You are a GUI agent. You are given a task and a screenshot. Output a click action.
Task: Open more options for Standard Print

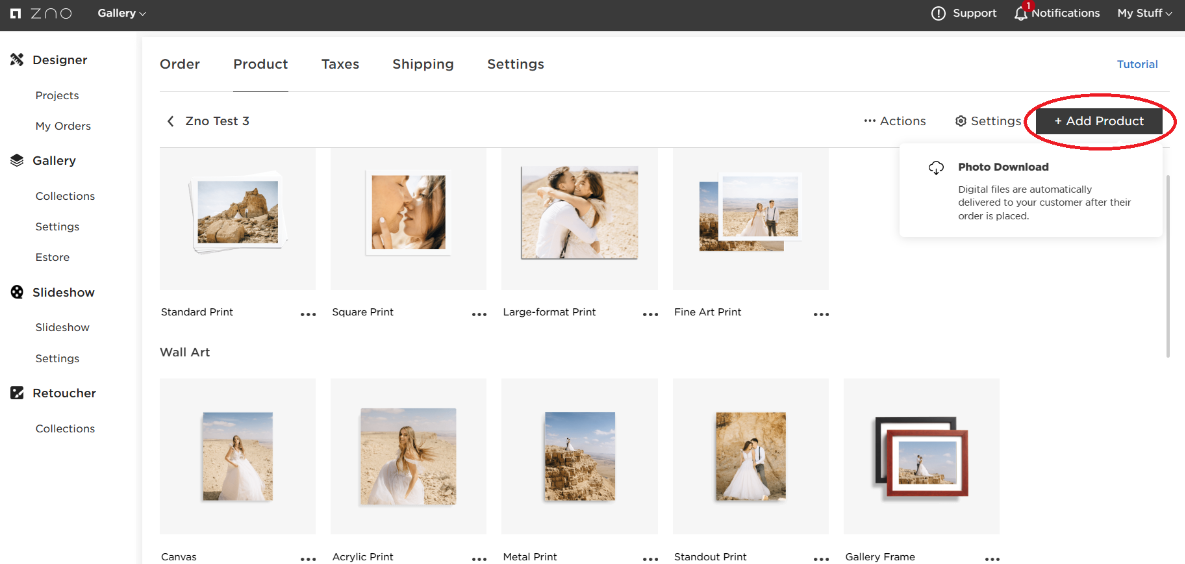308,314
